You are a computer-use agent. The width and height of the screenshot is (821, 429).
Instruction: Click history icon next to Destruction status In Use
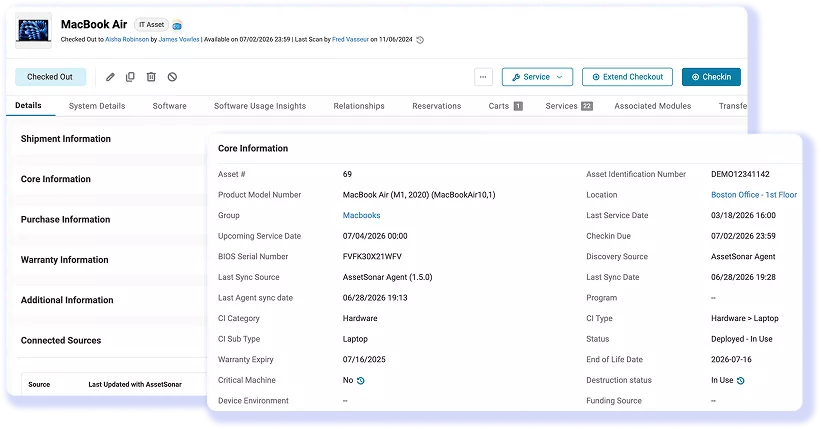[740, 381]
